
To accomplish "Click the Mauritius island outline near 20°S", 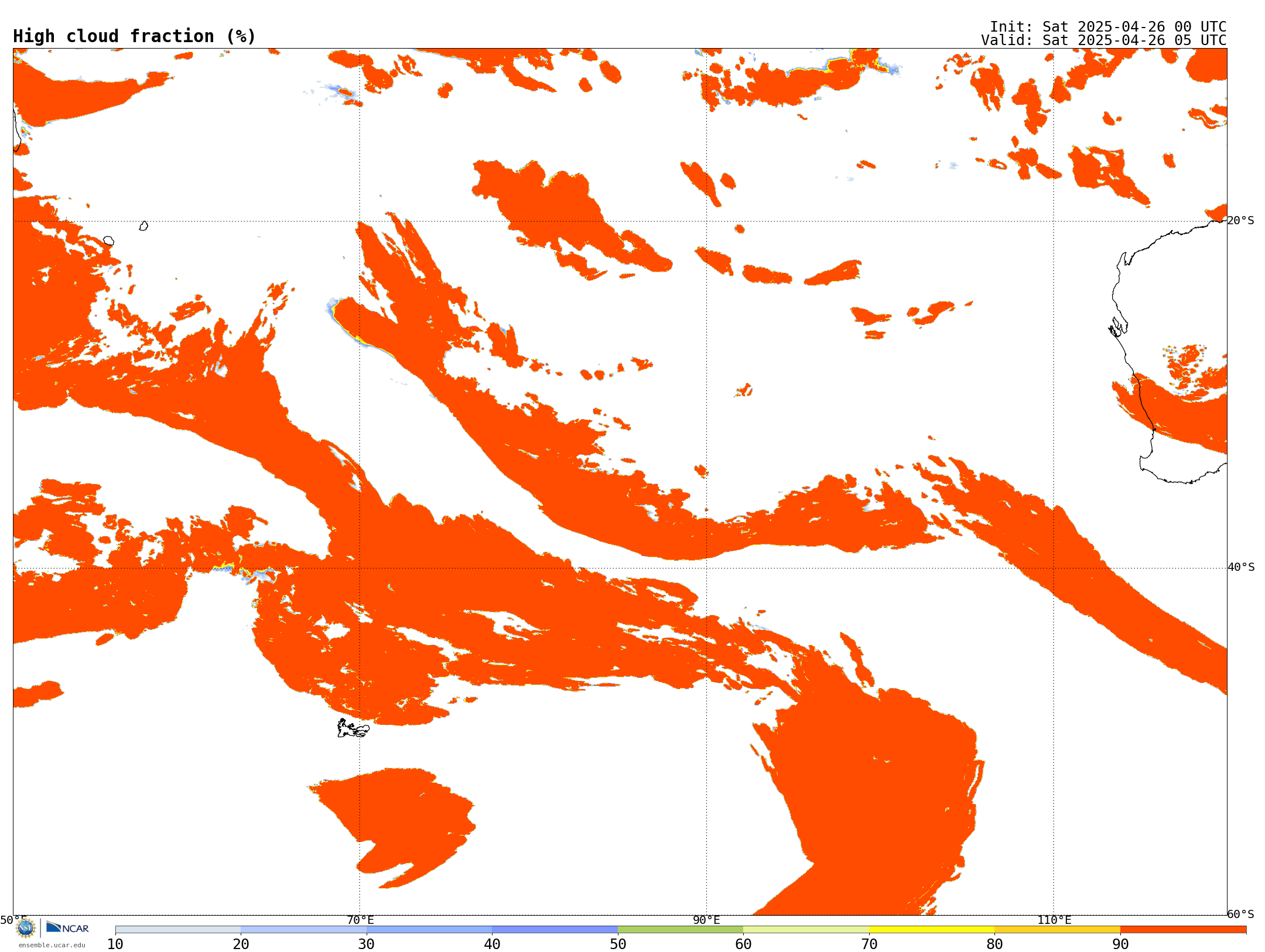I will (x=143, y=226).
